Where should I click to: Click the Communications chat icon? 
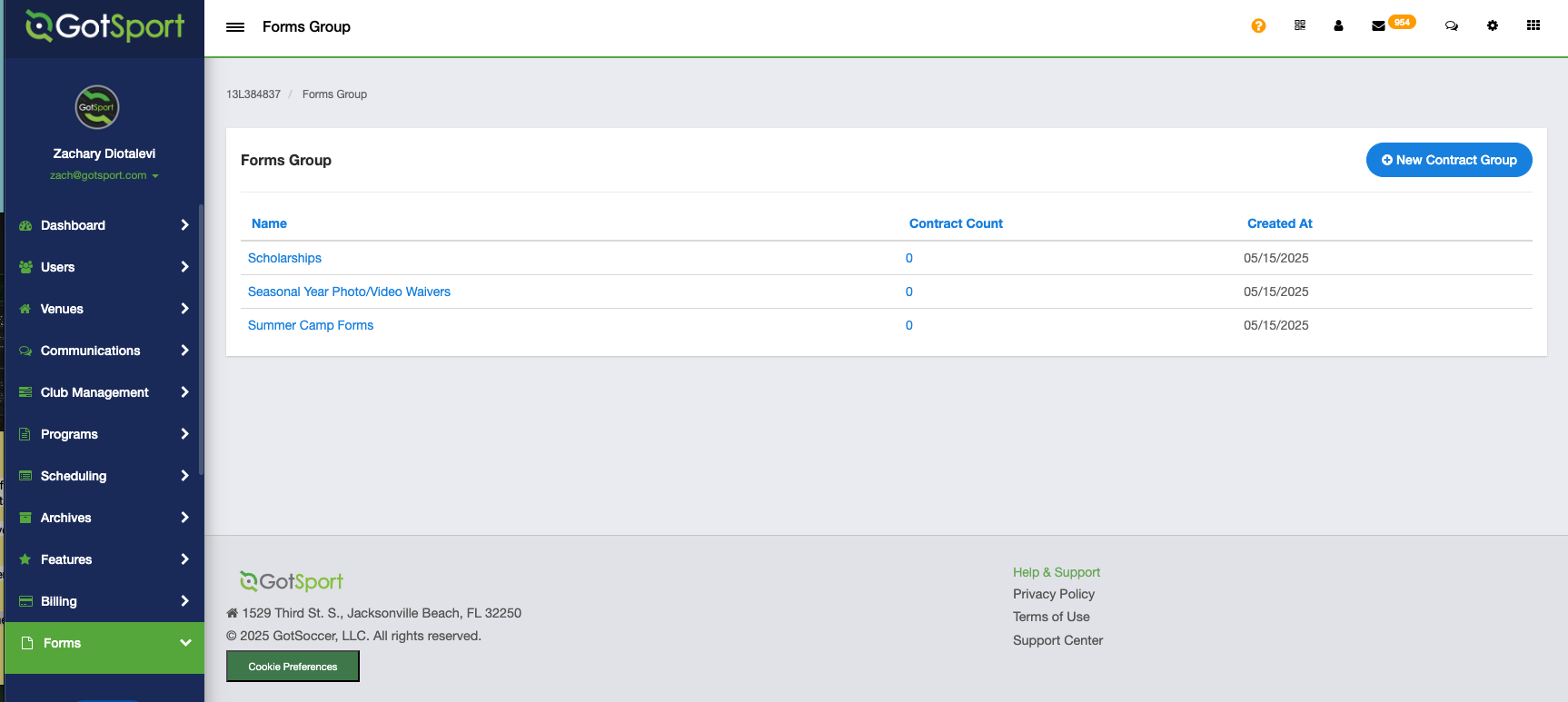(25, 351)
